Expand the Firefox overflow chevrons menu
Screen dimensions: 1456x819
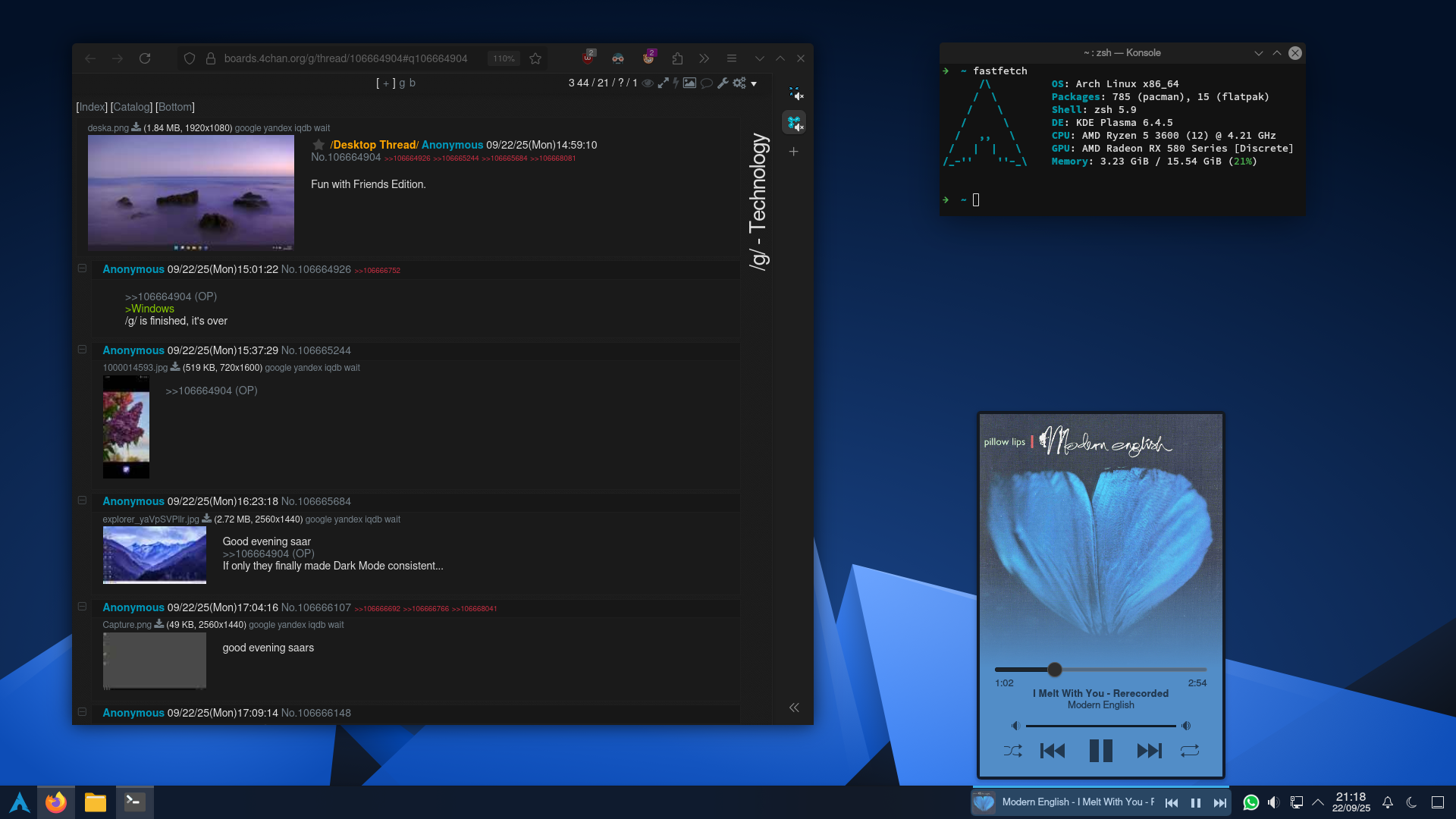coord(704,58)
